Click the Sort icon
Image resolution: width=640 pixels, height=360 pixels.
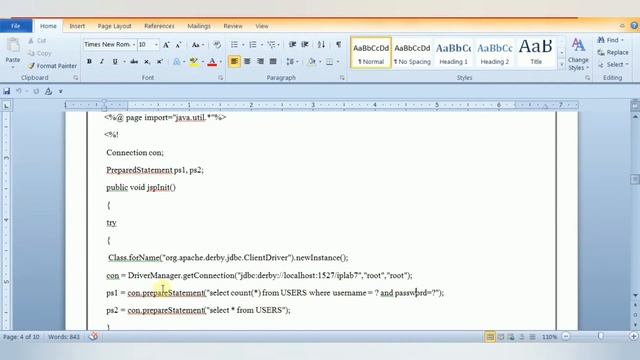pyautogui.click(x=322, y=44)
